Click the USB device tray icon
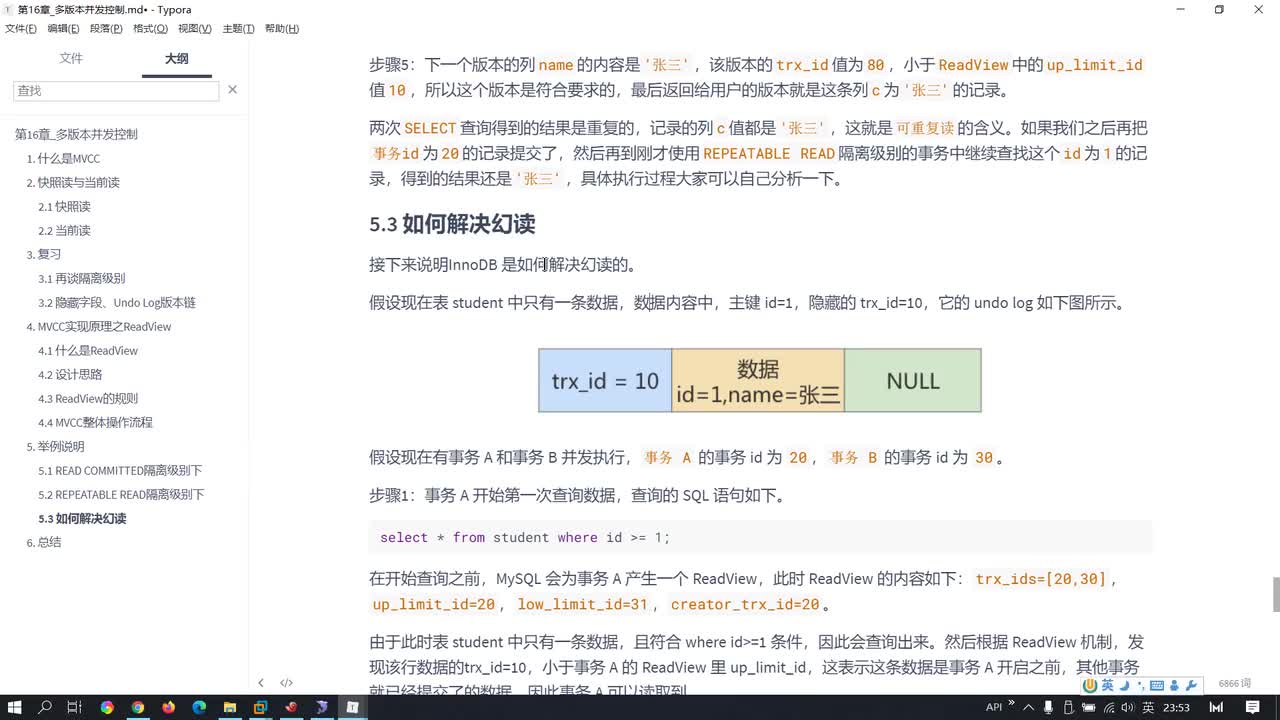Screen dimensions: 1280x720 [1067, 707]
